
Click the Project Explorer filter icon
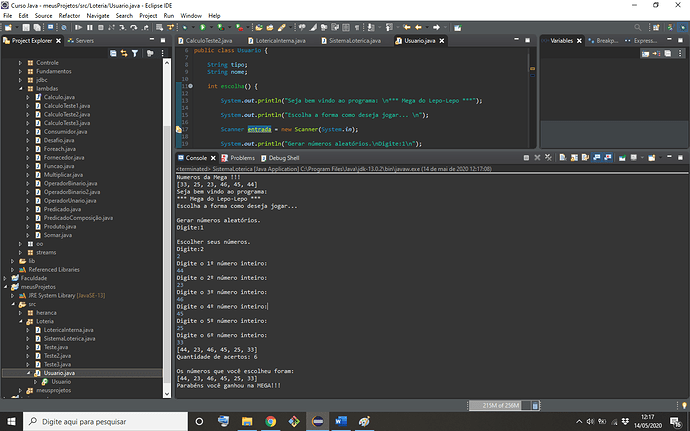135,53
